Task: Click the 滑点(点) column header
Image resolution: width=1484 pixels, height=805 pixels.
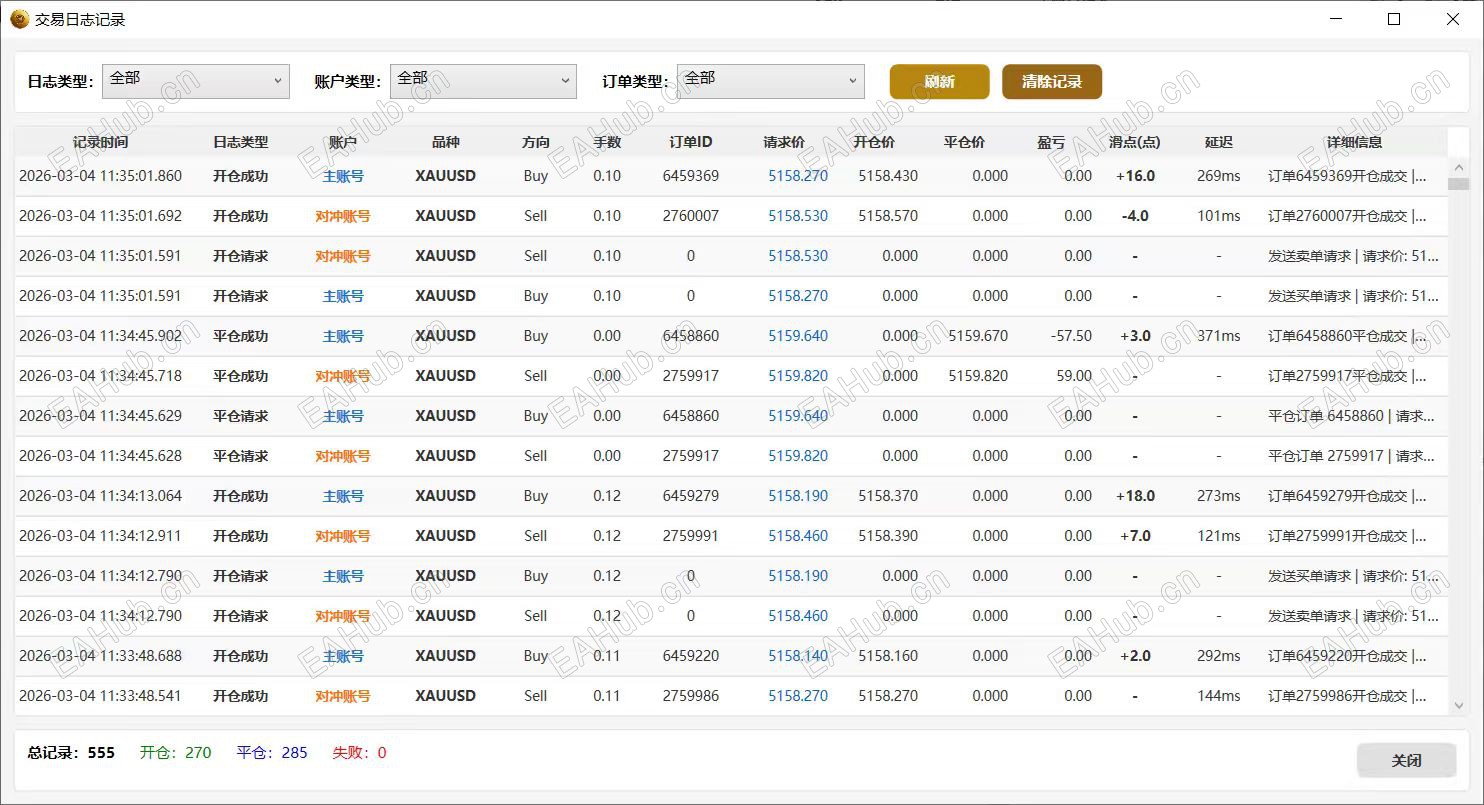Action: (x=1135, y=142)
